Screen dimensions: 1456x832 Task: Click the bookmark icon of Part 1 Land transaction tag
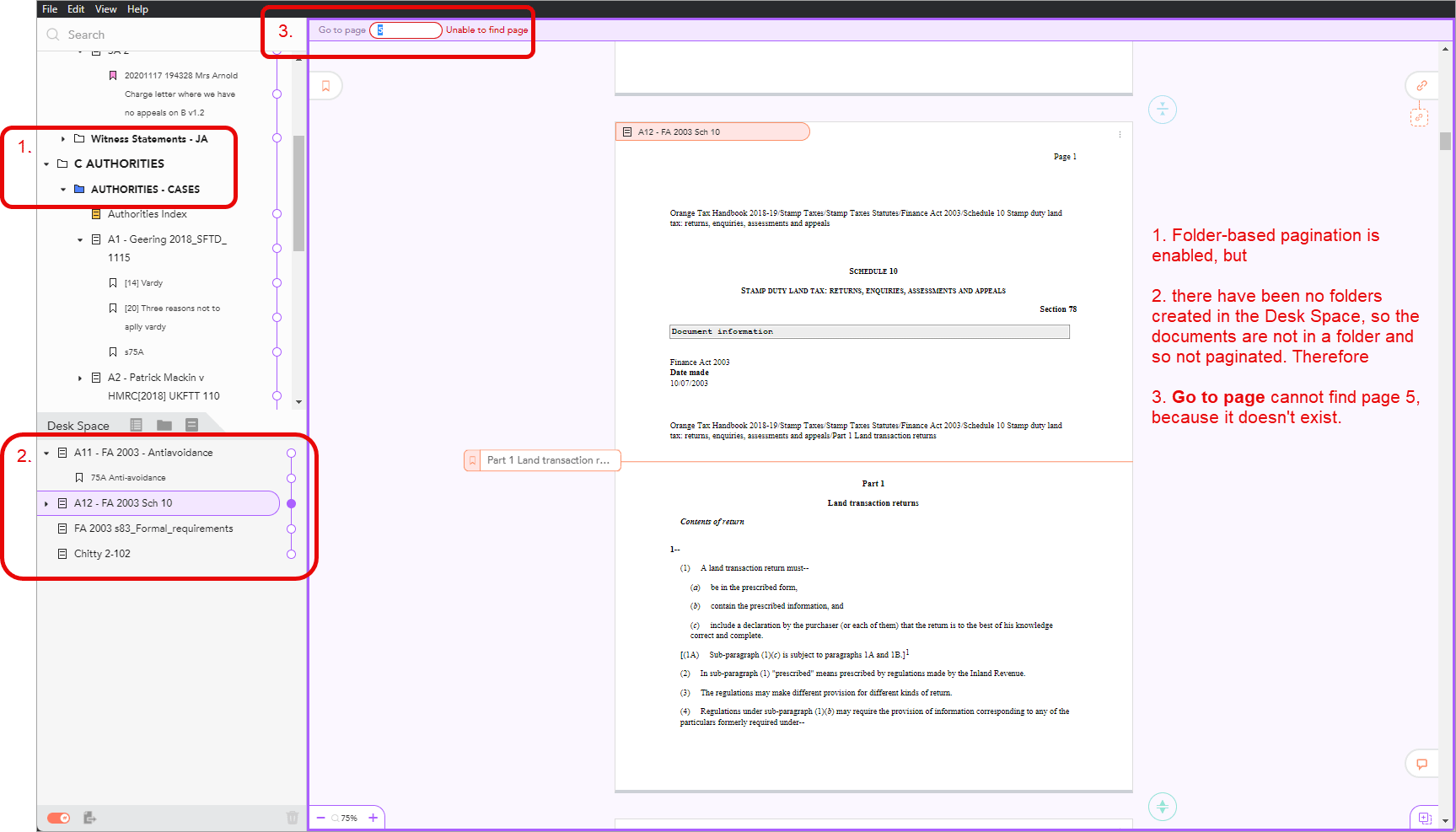click(472, 460)
